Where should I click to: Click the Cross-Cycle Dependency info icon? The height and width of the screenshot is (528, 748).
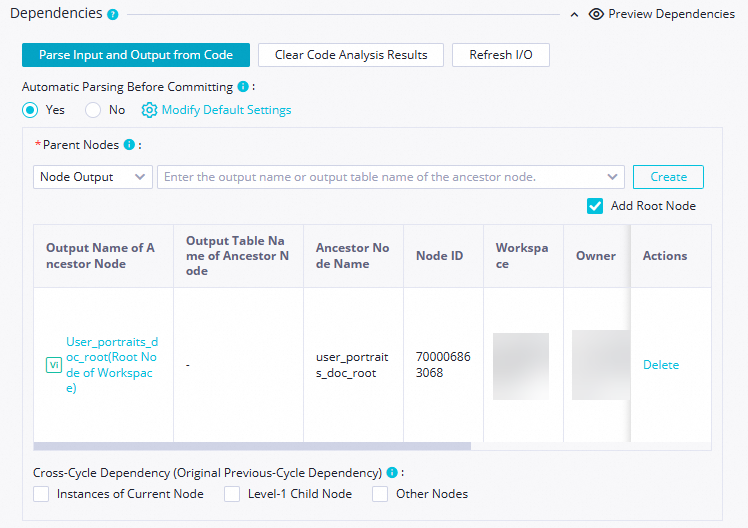[x=392, y=473]
